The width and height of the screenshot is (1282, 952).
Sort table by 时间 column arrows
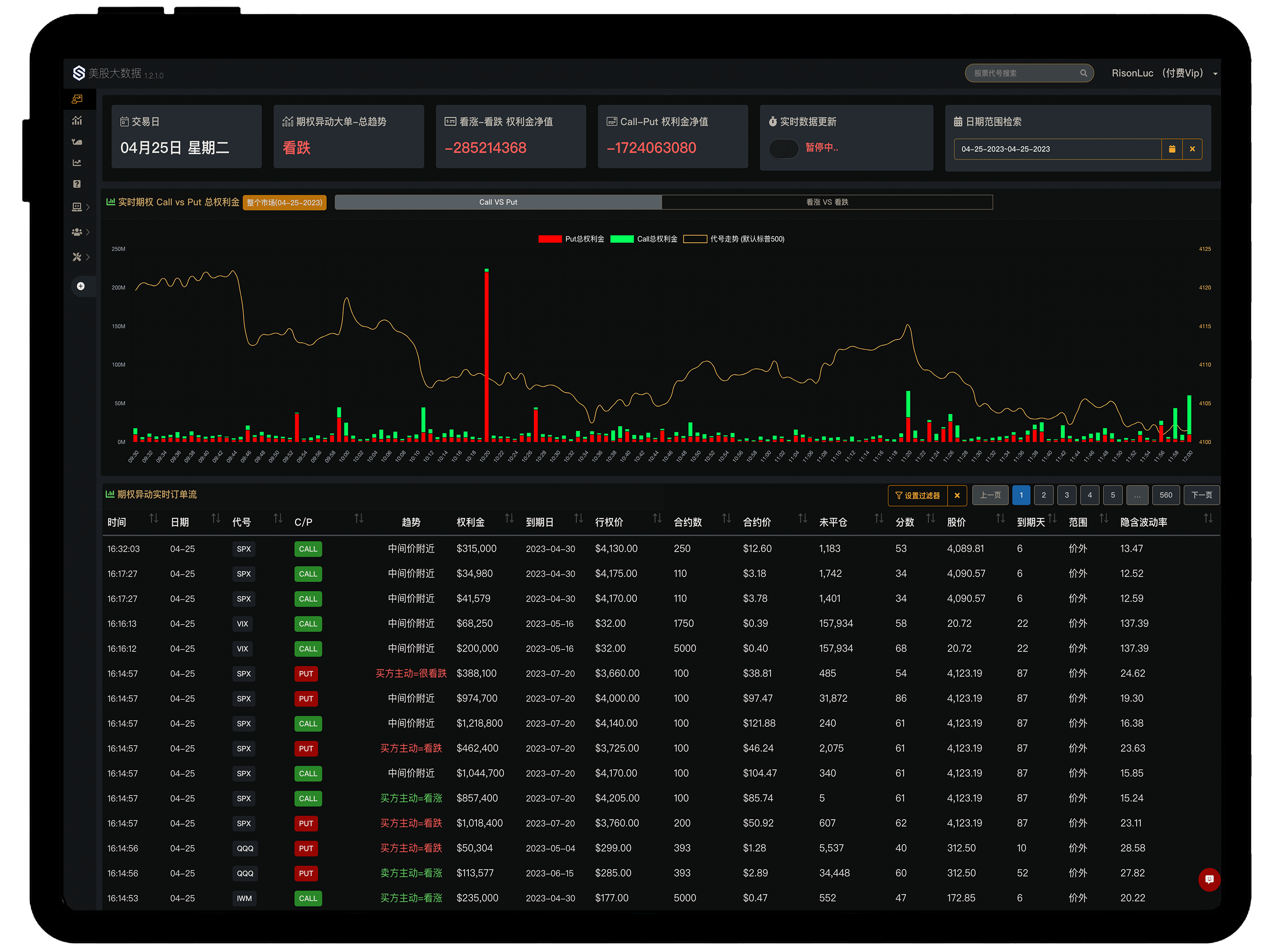154,519
